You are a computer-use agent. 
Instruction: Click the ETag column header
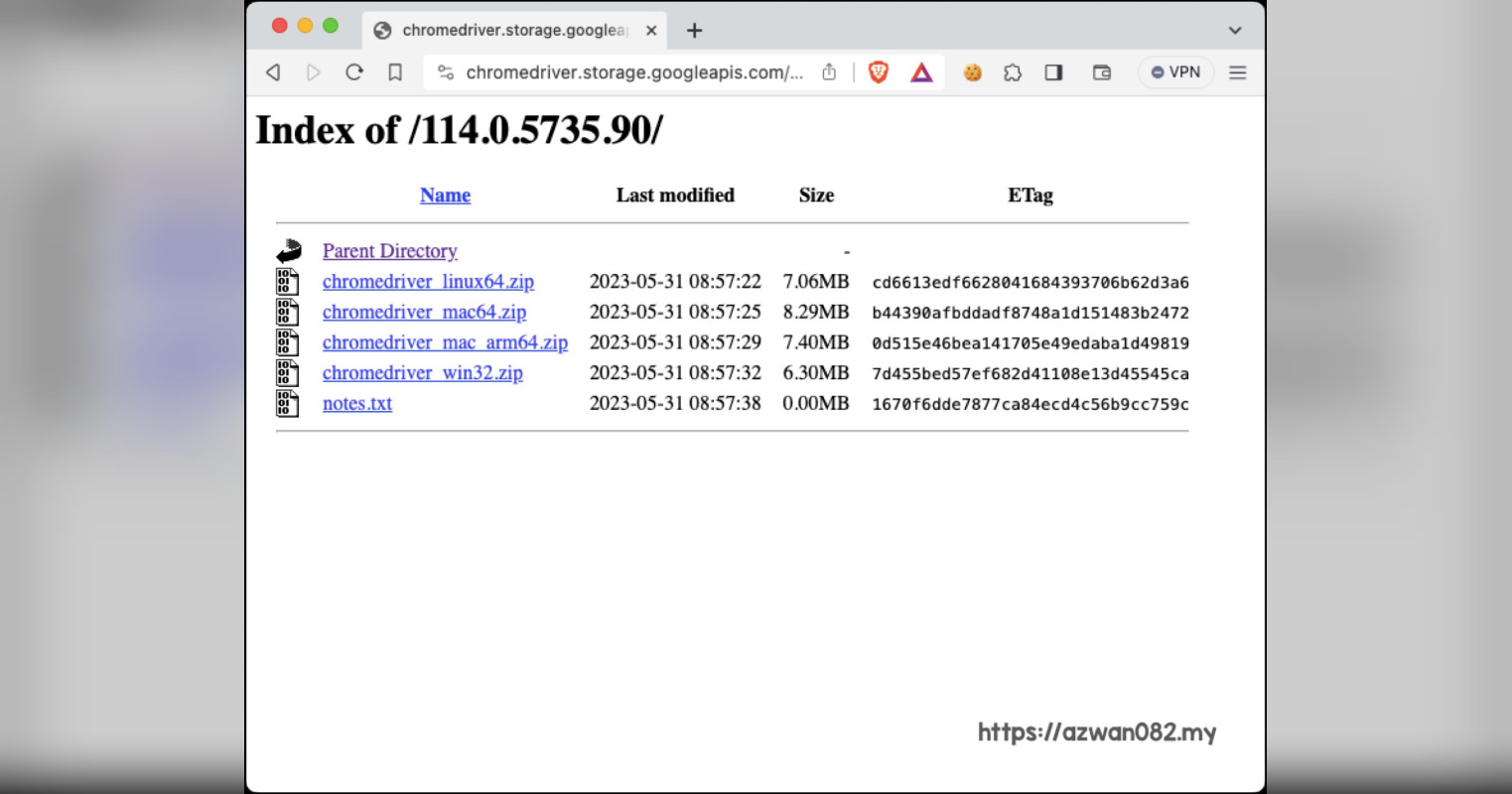coord(1031,196)
